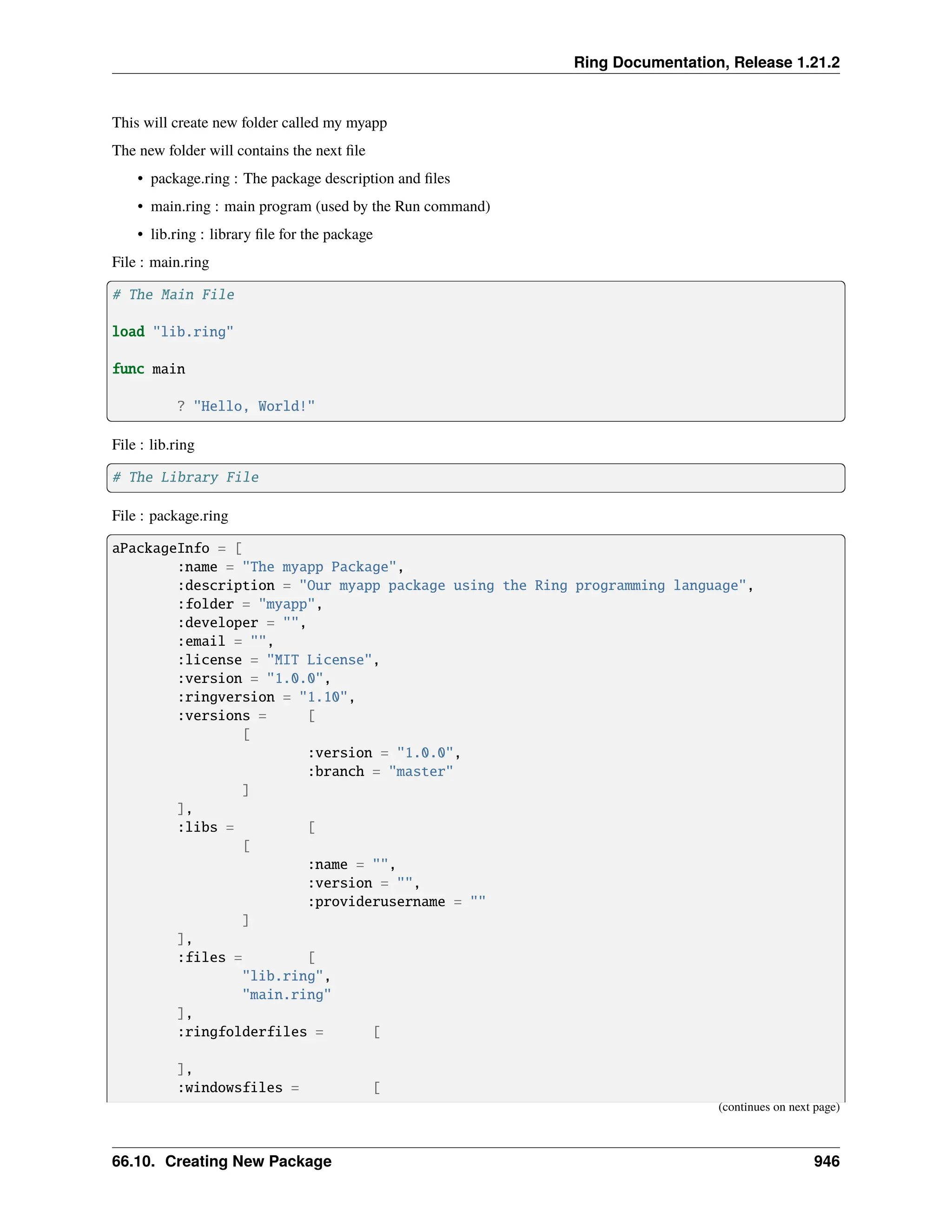Click the File : package.ring label
Viewport: 952px width, 1232px height.
[170, 516]
